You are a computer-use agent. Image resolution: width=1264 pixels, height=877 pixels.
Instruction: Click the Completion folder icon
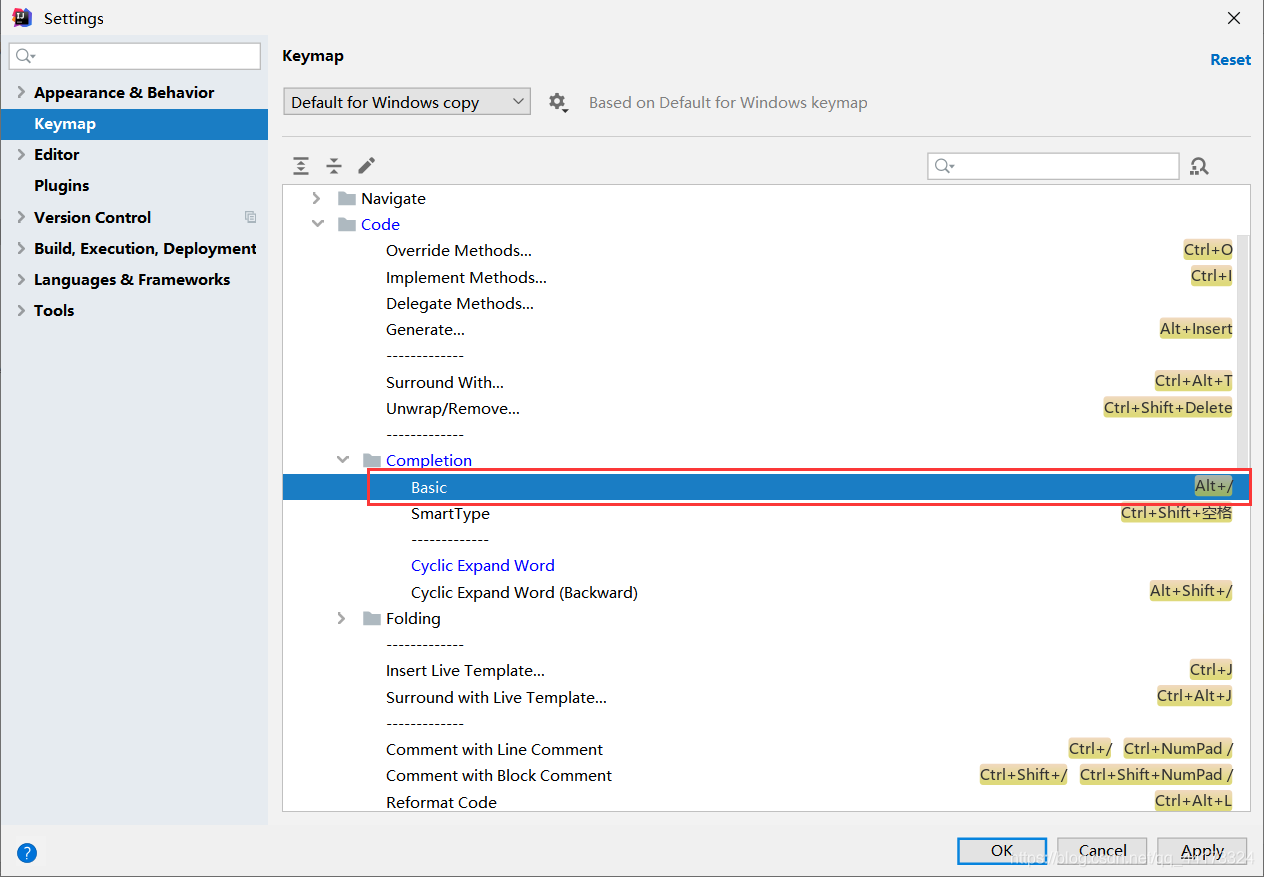click(372, 460)
